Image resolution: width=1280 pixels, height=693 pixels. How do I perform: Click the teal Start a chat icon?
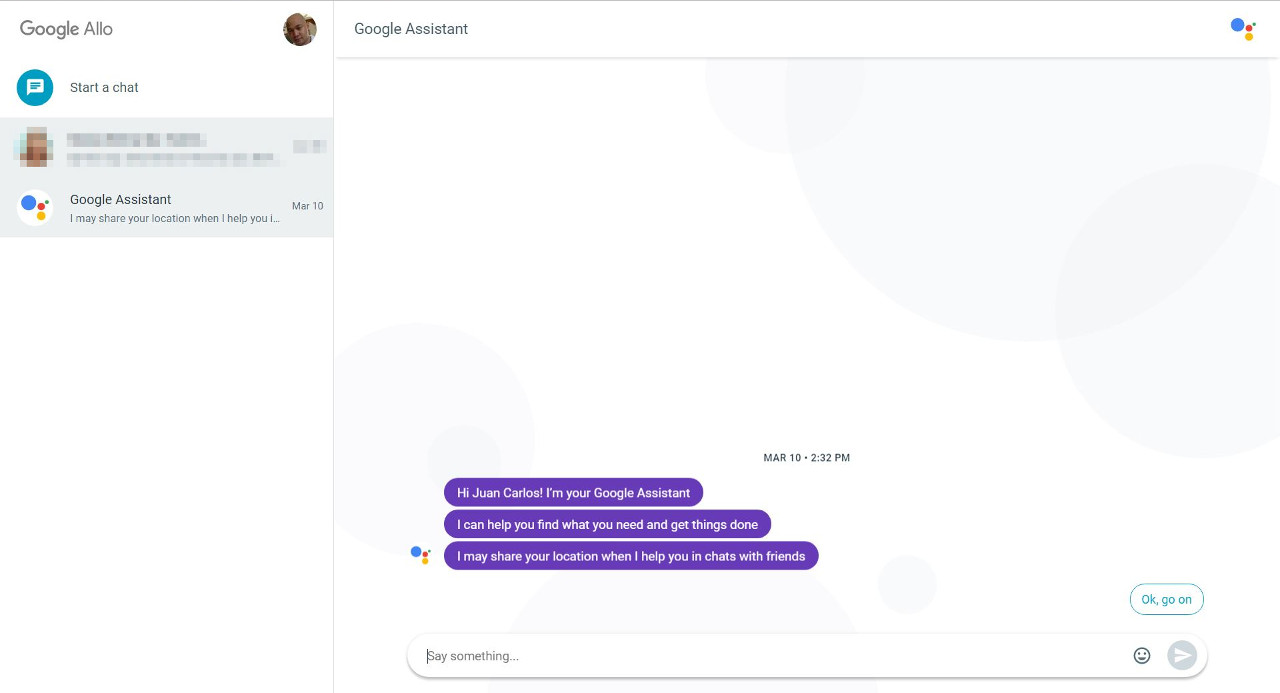[35, 88]
